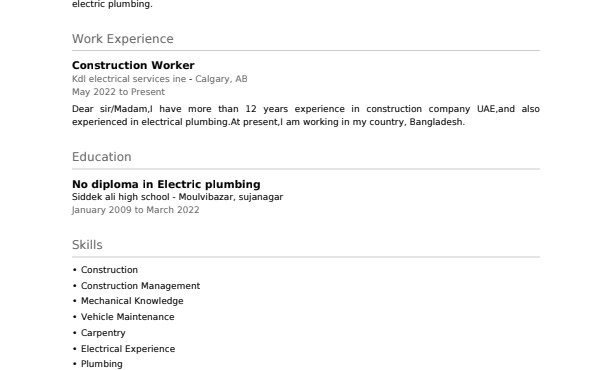Select the Electrical Experience skill item
The height and width of the screenshot is (370, 612).
(128, 349)
